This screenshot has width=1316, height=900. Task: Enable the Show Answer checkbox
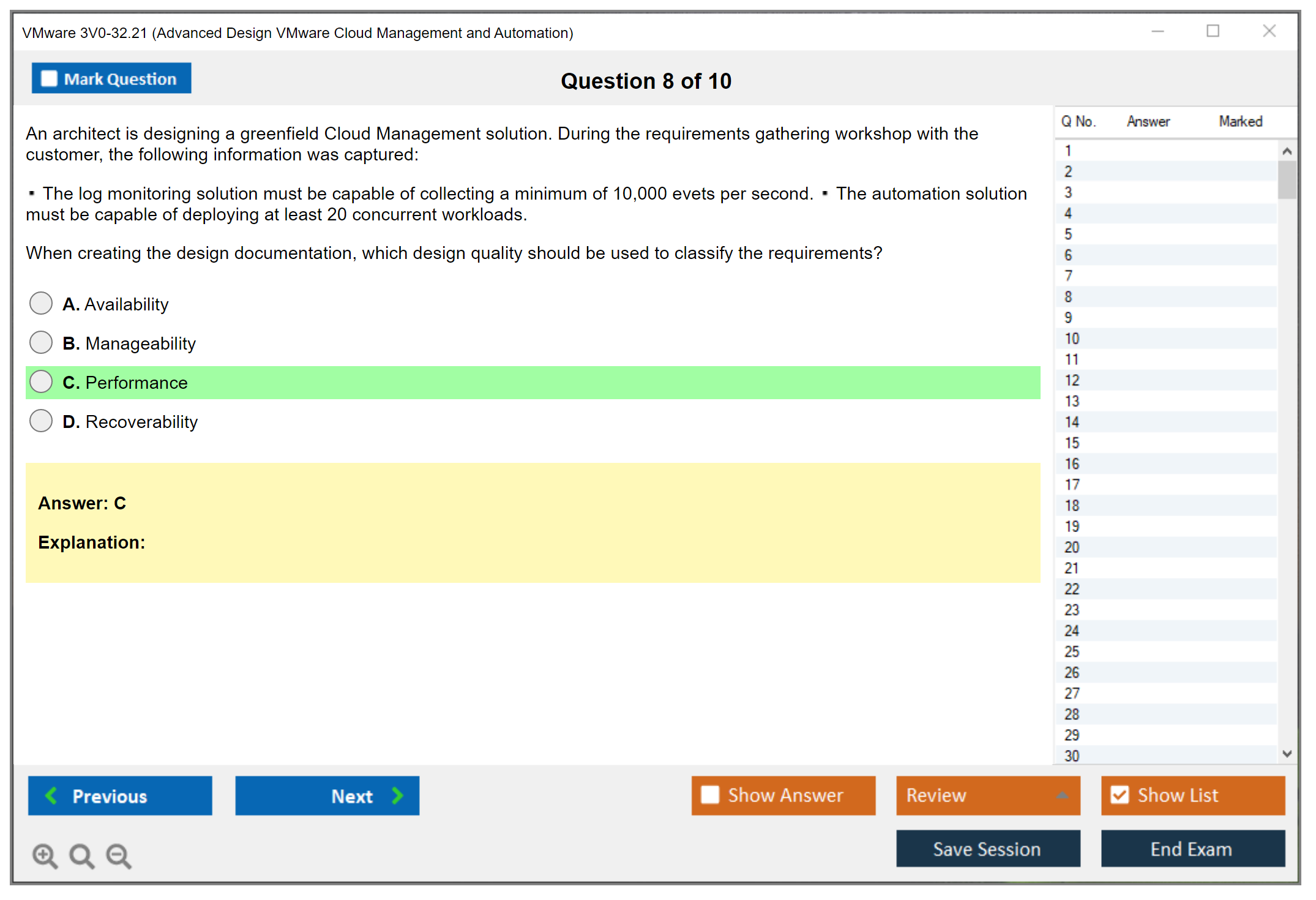(710, 795)
